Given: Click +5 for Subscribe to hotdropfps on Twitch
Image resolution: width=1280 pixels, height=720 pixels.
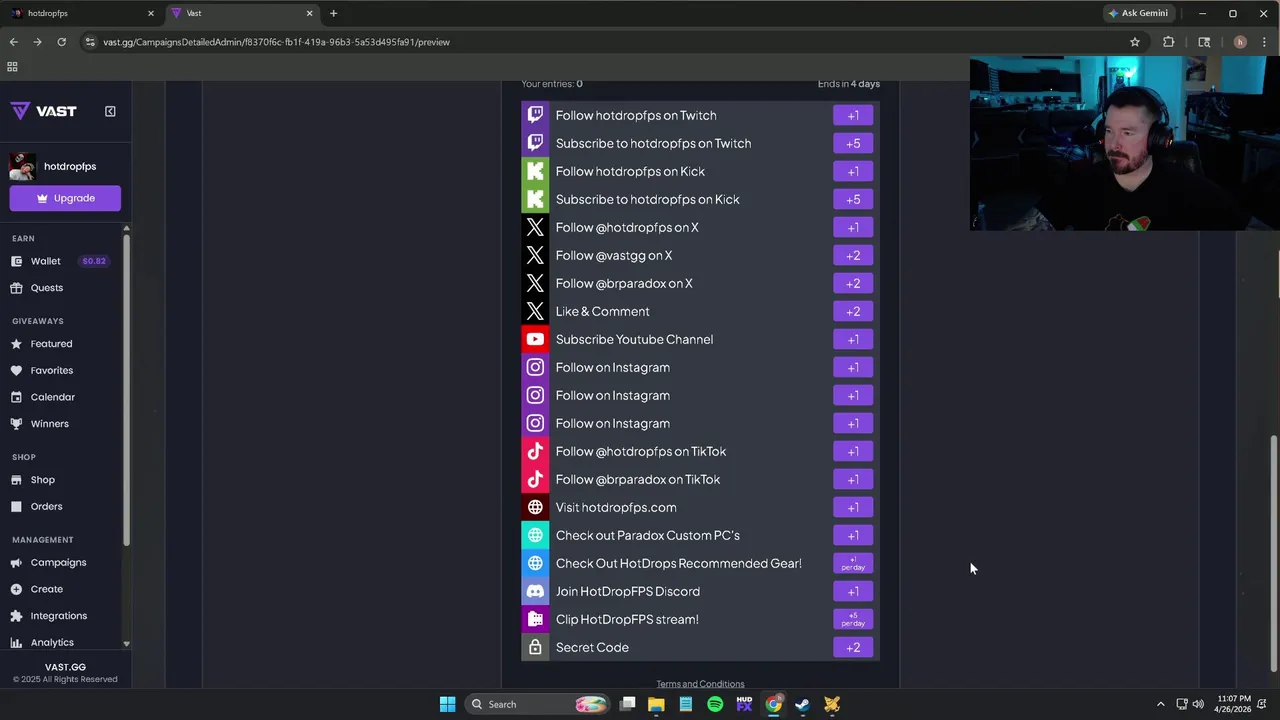Looking at the screenshot, I should coord(853,143).
